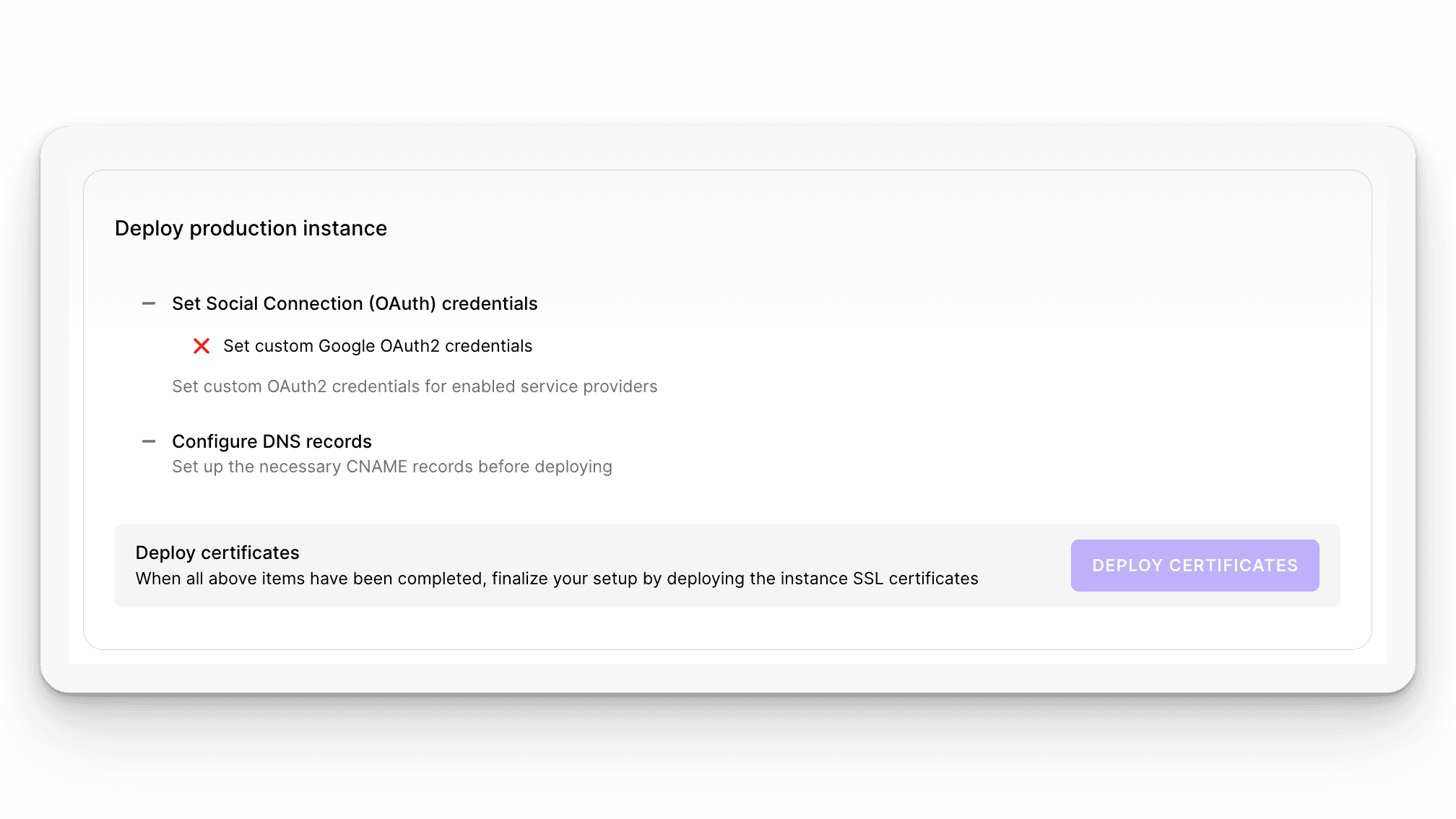The height and width of the screenshot is (819, 1456).
Task: Click the SSL certificates finalize setup description
Action: click(557, 578)
